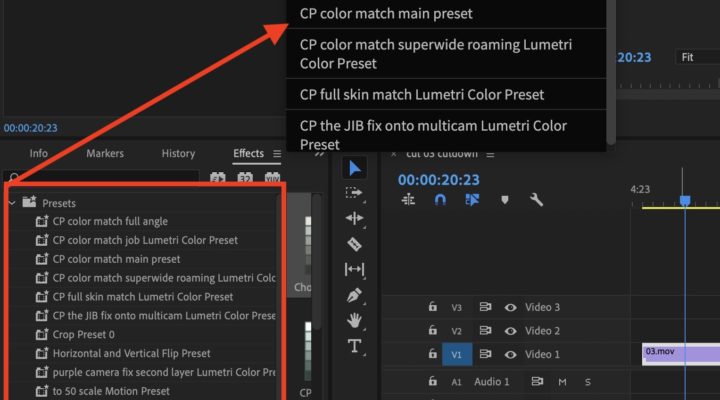Filter by Accelerated Effects icon
Screen dimensions: 720x400
click(x=218, y=178)
